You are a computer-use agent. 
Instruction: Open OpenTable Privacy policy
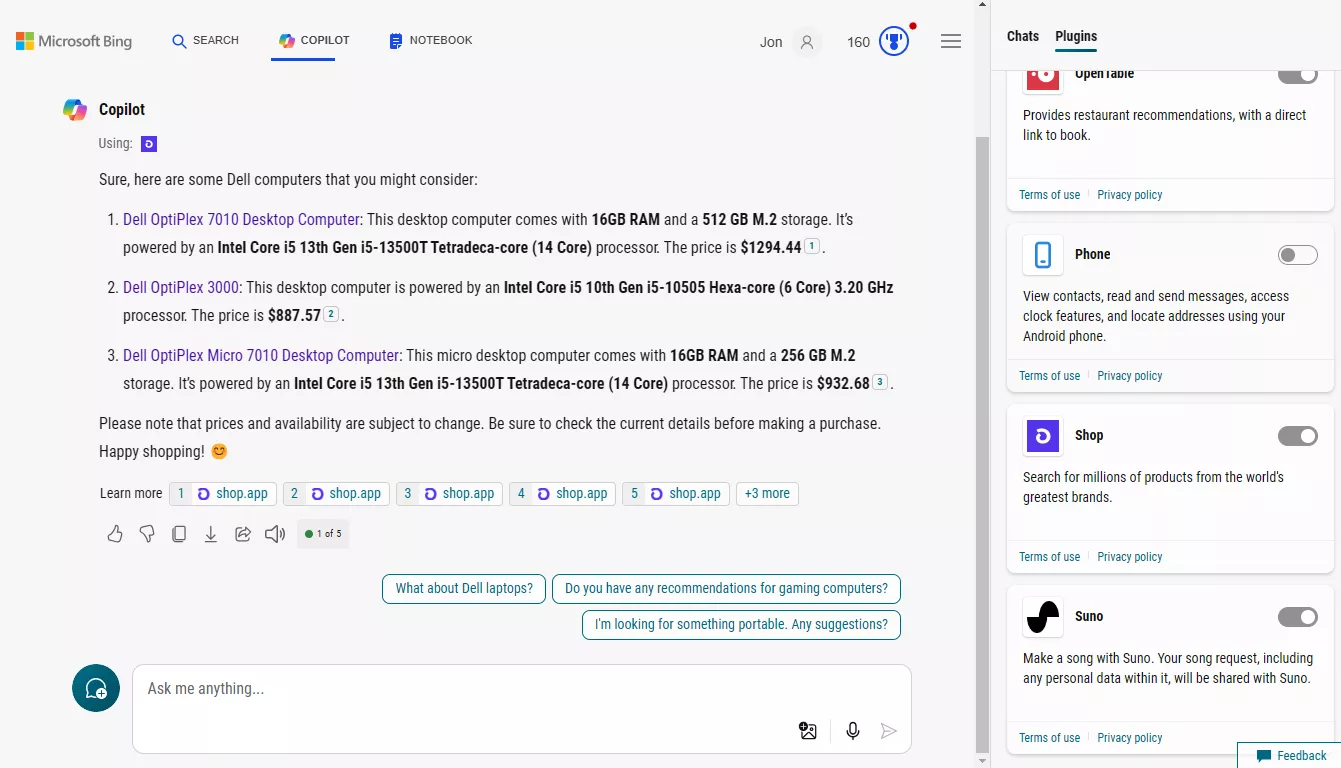click(x=1129, y=195)
